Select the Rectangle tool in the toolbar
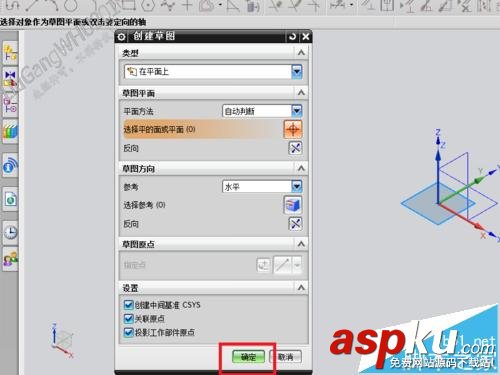 [129, 5]
